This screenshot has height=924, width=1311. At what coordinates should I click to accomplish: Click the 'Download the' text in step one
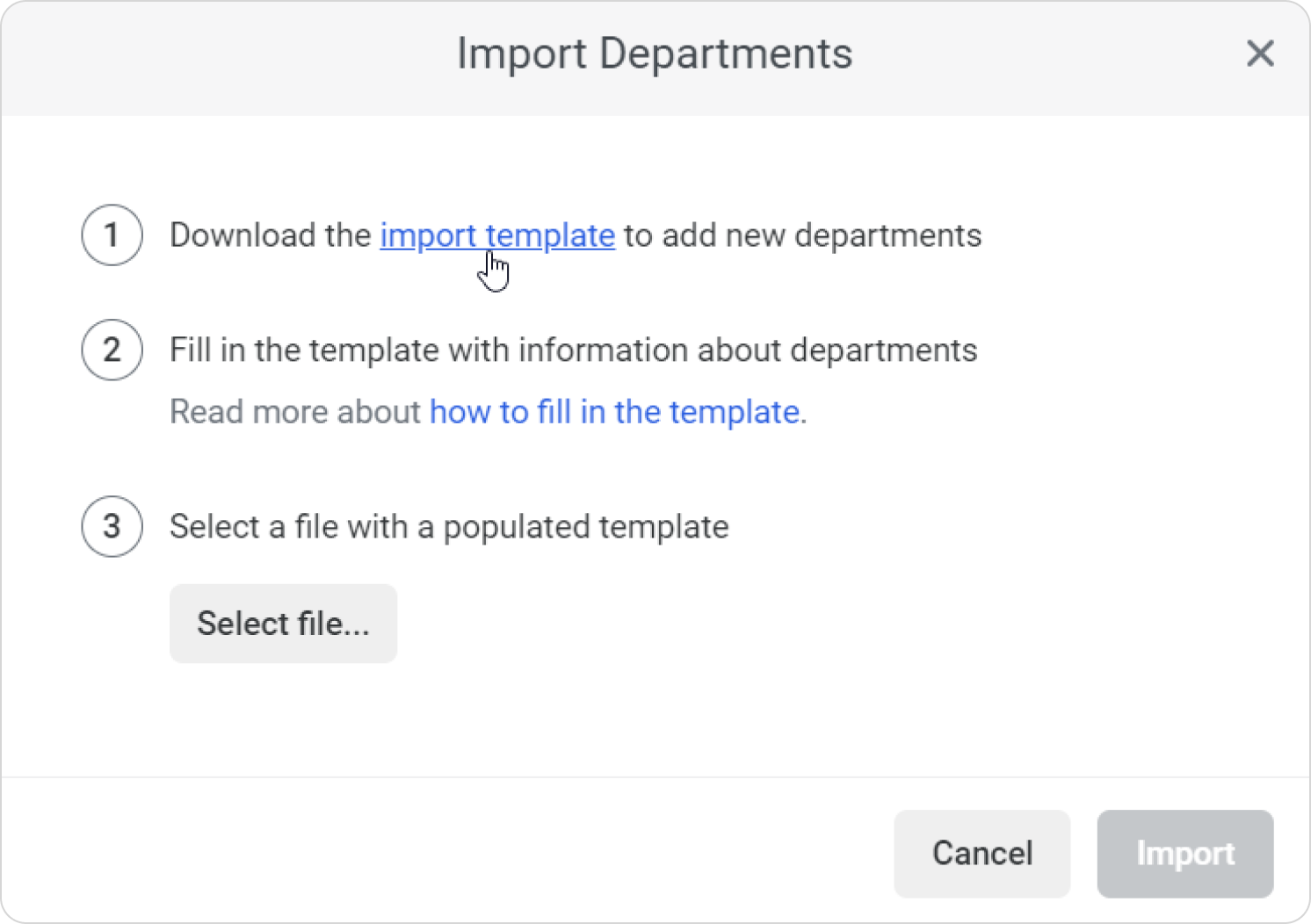(270, 235)
